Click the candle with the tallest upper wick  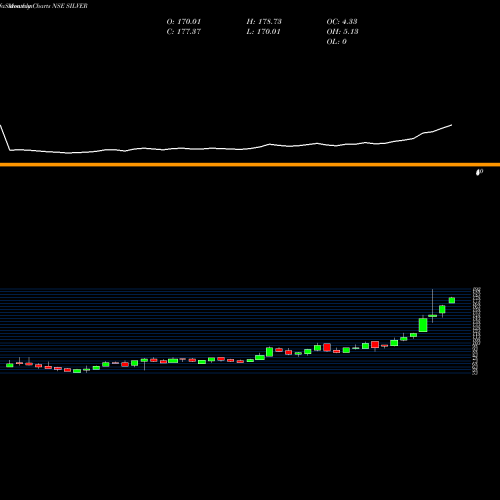[x=433, y=315]
